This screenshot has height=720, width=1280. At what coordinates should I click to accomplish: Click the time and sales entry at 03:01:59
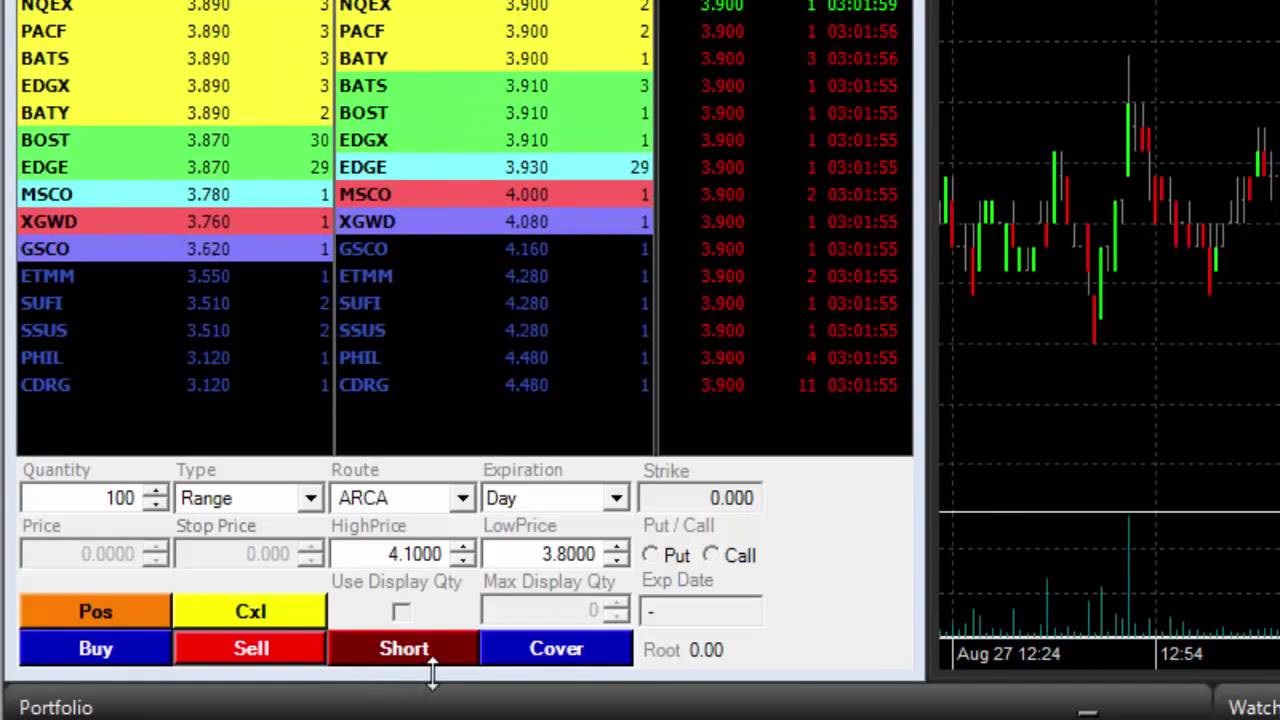point(785,6)
